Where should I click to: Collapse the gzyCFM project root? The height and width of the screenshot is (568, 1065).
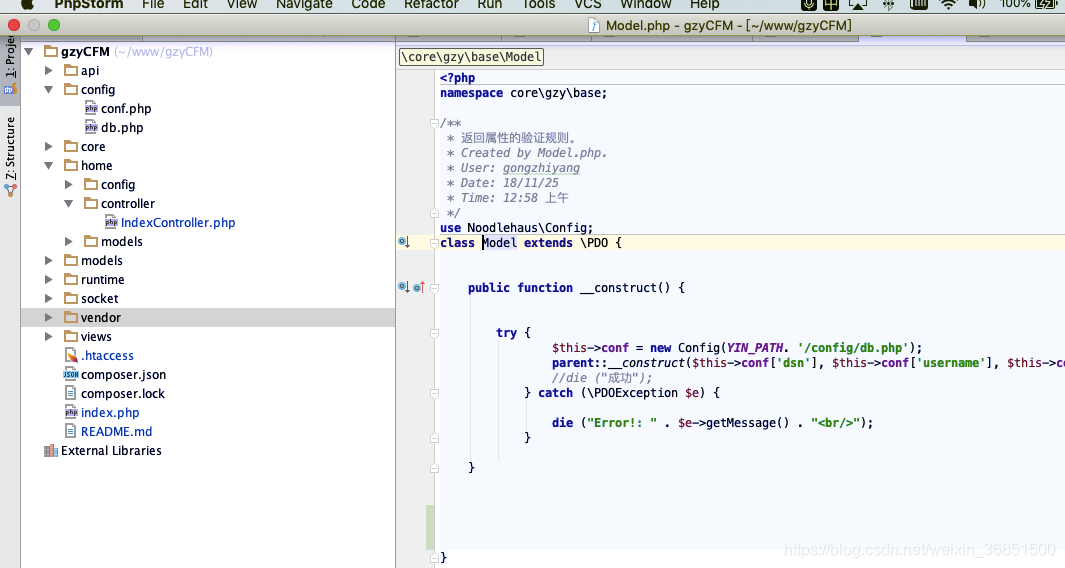coord(29,52)
